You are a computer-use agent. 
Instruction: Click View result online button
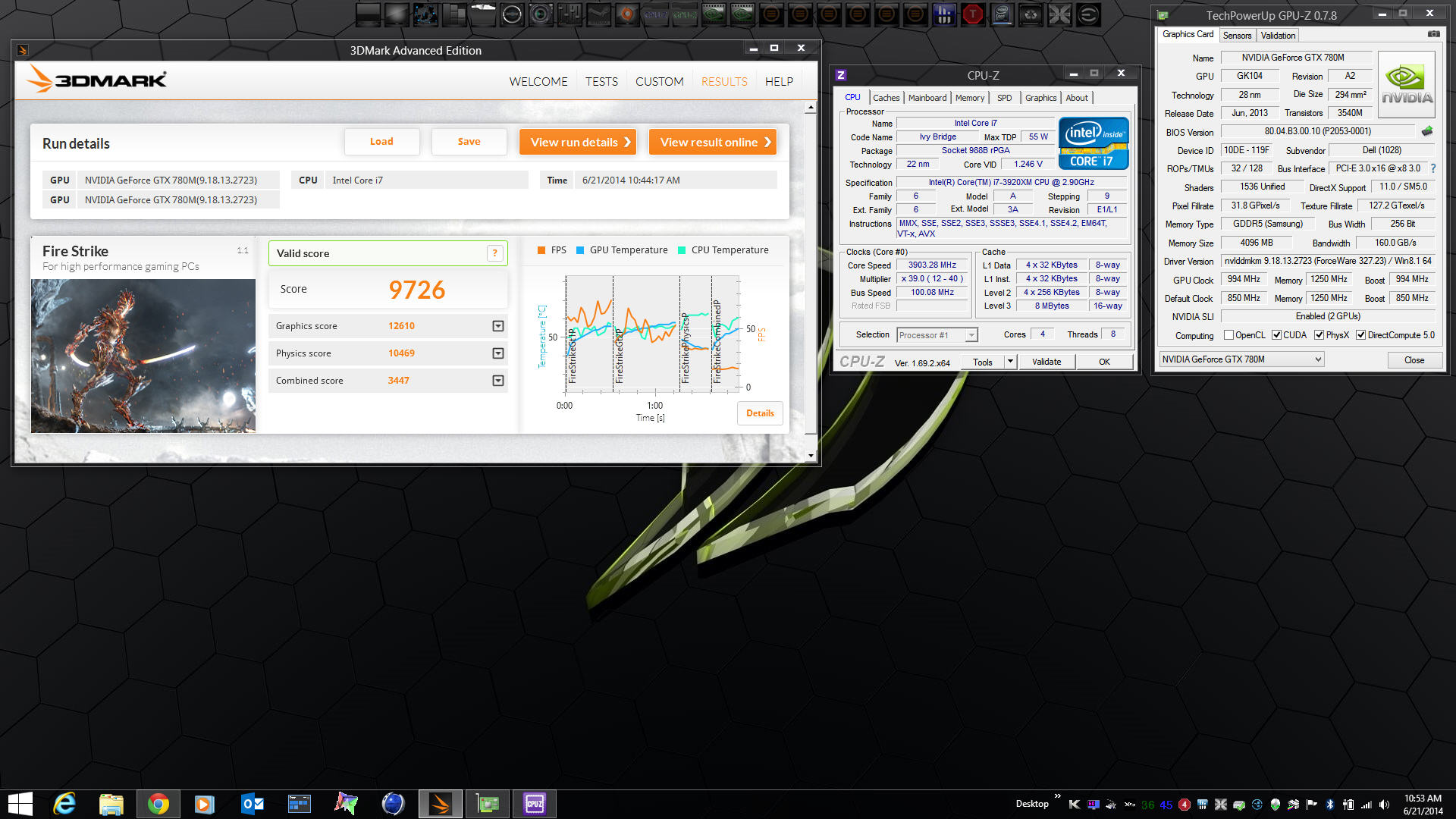713,142
